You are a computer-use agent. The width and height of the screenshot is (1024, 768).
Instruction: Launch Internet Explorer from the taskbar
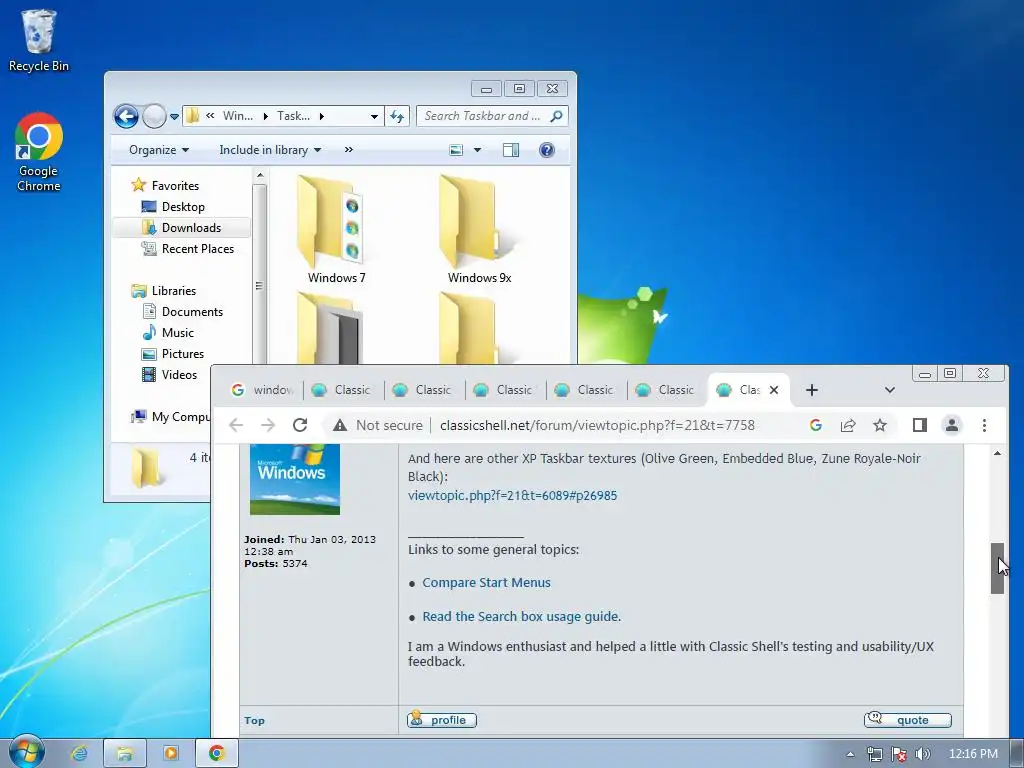[x=79, y=754]
